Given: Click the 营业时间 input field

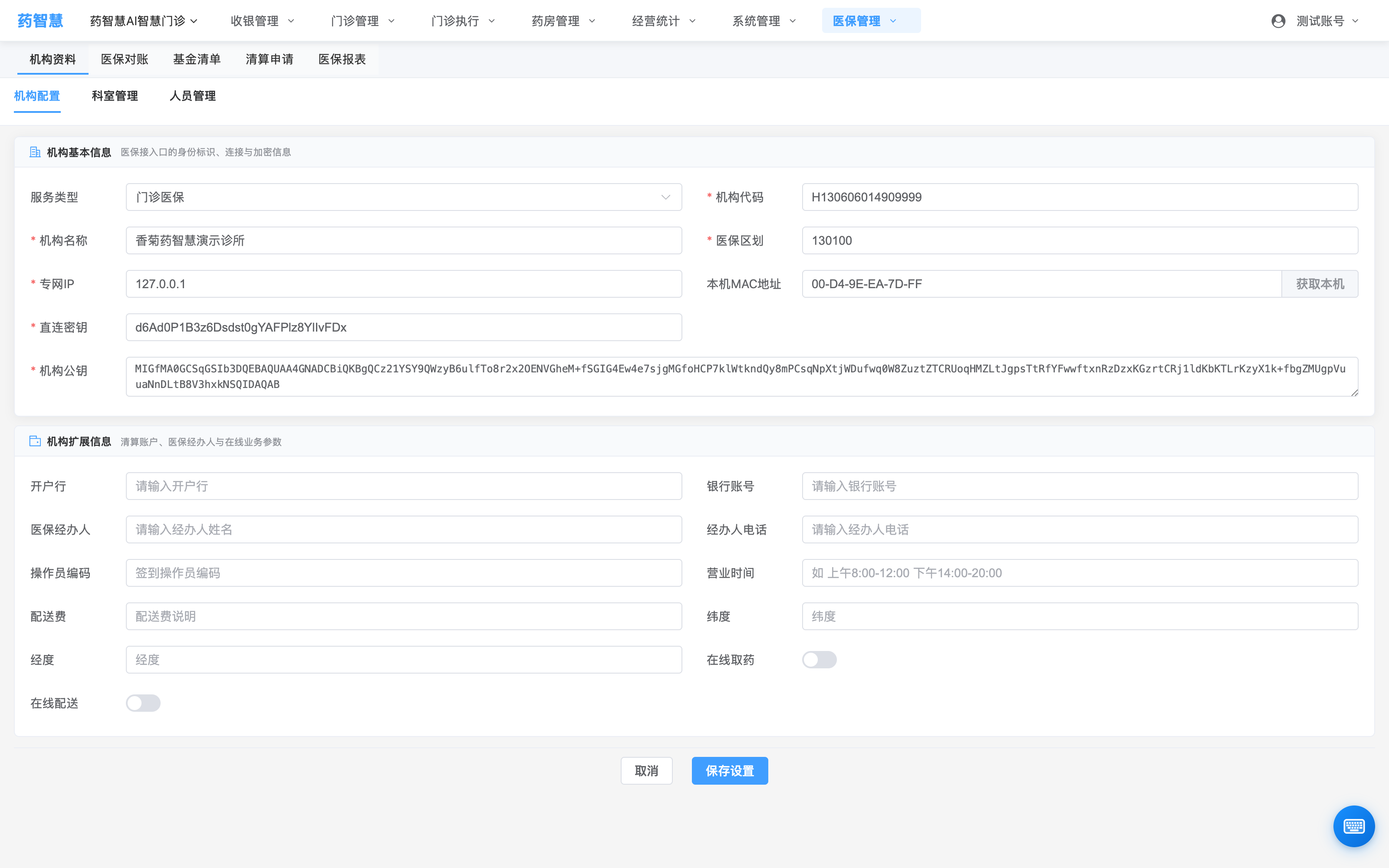Looking at the screenshot, I should [x=1080, y=573].
